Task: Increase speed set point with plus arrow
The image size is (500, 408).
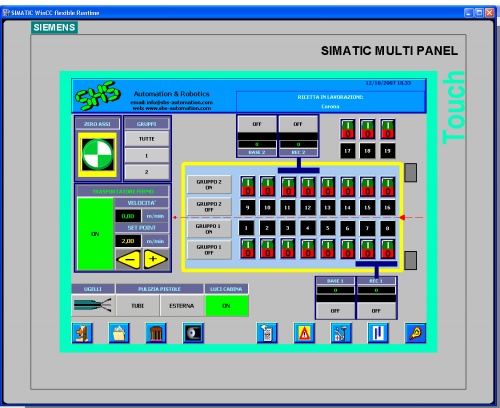Action: click(155, 259)
